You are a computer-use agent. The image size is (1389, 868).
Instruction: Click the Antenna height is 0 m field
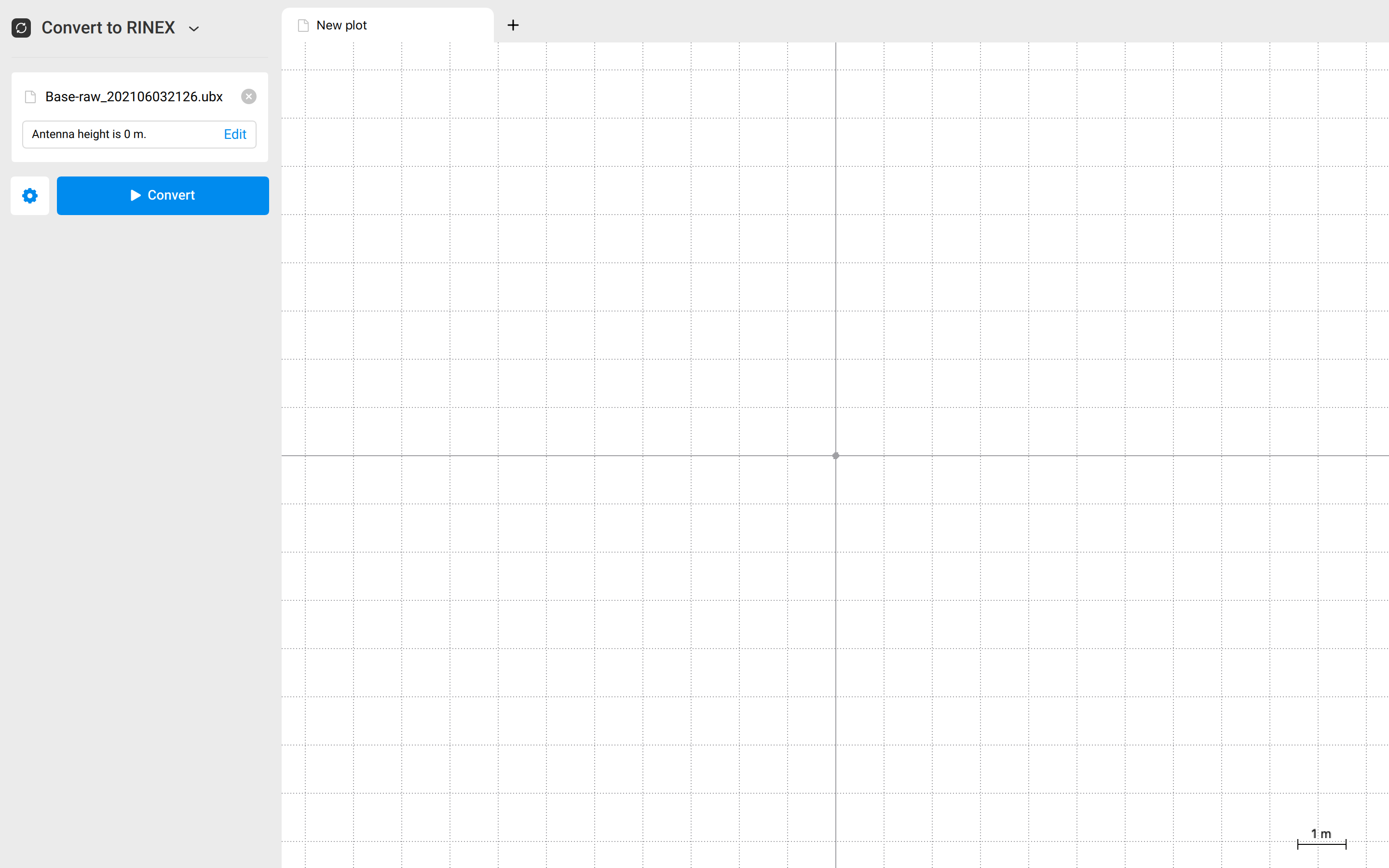click(139, 135)
